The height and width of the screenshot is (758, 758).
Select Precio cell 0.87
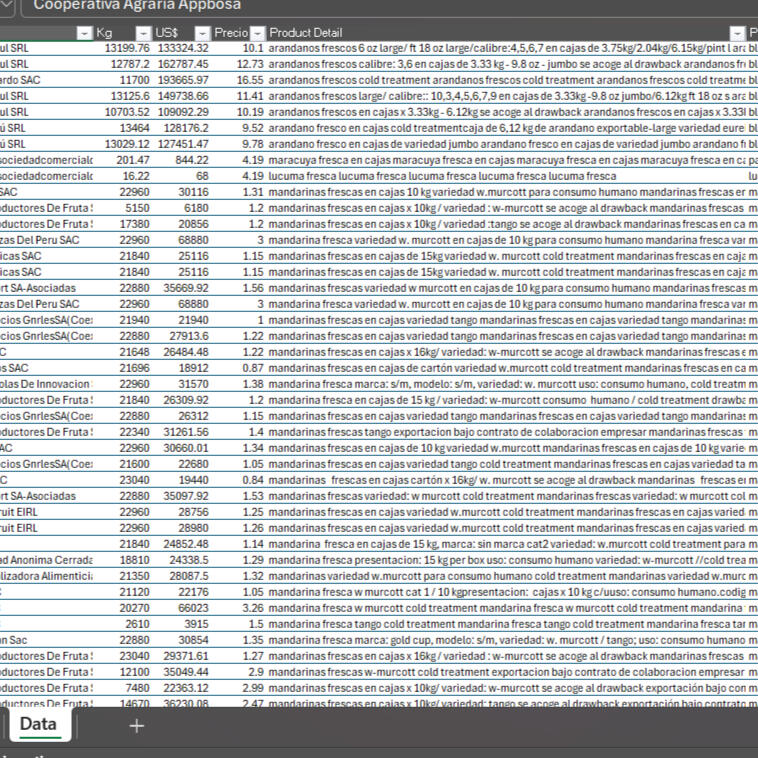[239, 368]
